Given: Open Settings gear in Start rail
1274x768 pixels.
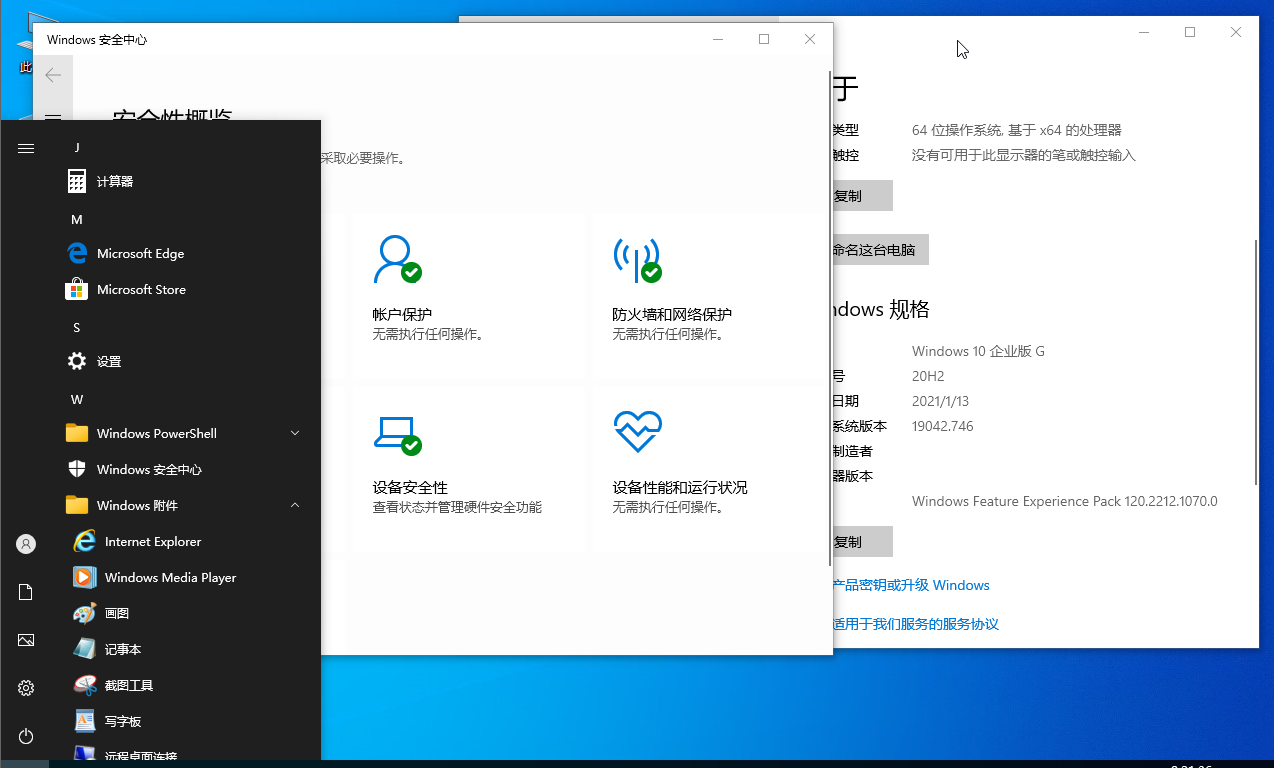Looking at the screenshot, I should (x=26, y=688).
